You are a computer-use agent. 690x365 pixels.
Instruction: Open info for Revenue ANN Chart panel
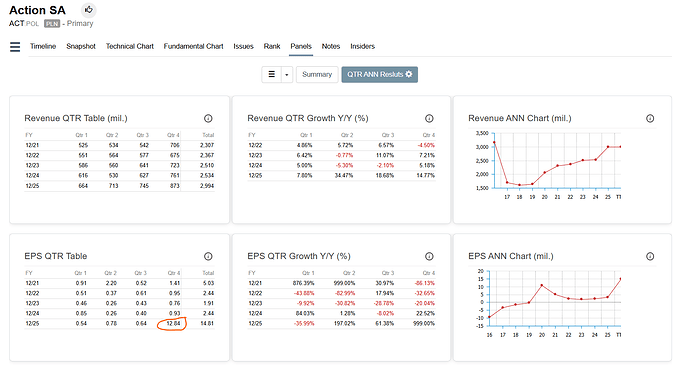650,118
